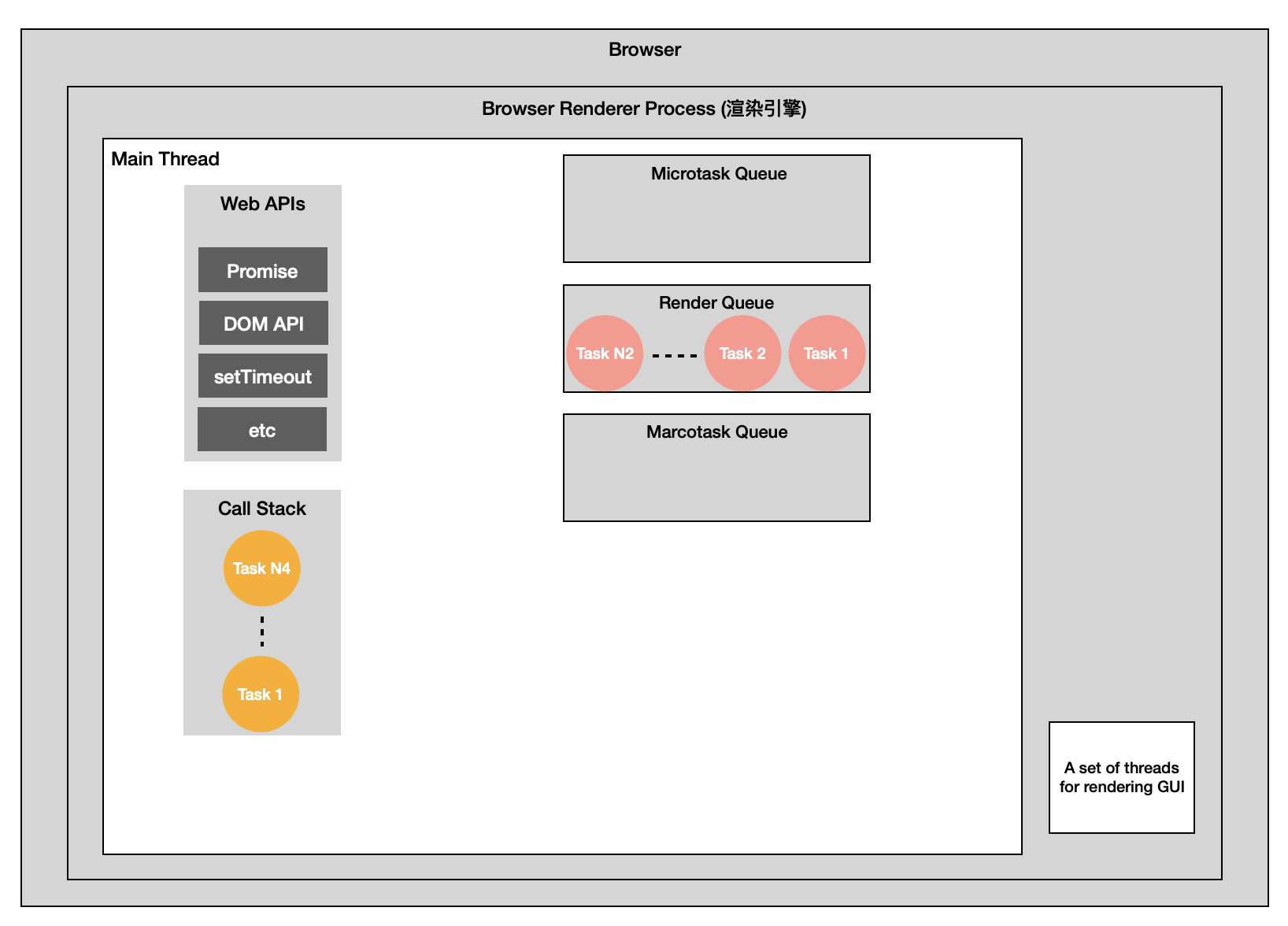Click the Browser title at top
Viewport: 1288px width, 926px height.
click(644, 50)
